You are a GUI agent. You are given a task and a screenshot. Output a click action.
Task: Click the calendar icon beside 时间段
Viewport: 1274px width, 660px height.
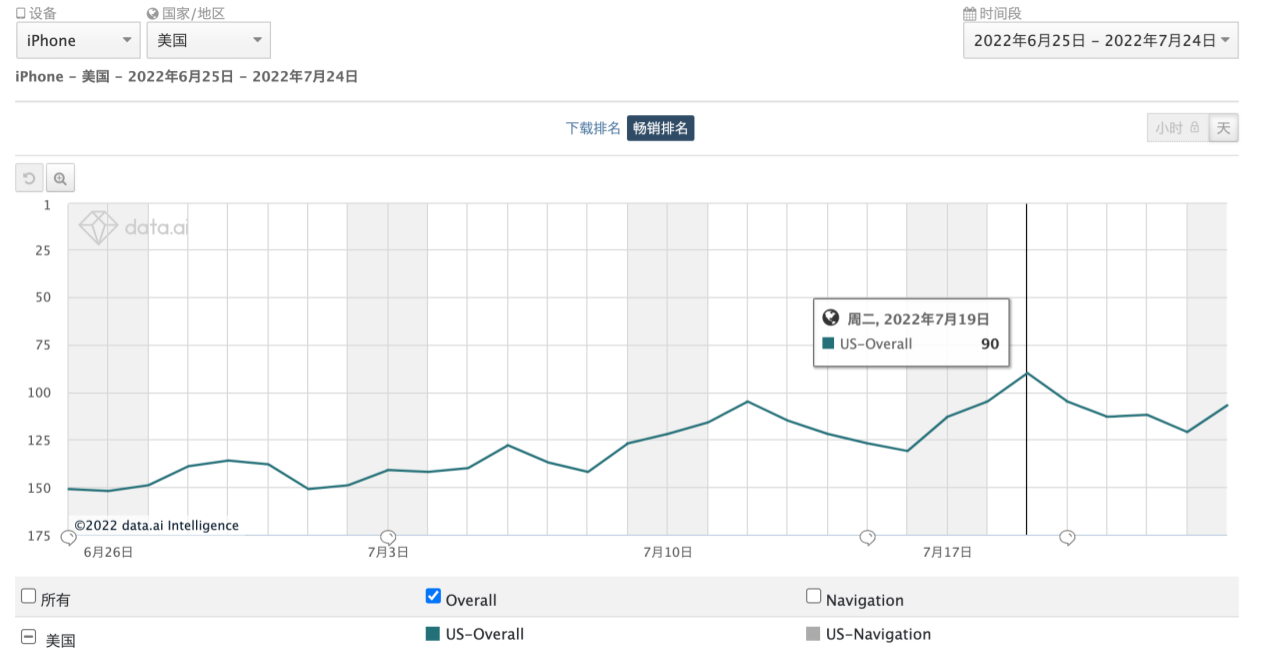tap(969, 14)
